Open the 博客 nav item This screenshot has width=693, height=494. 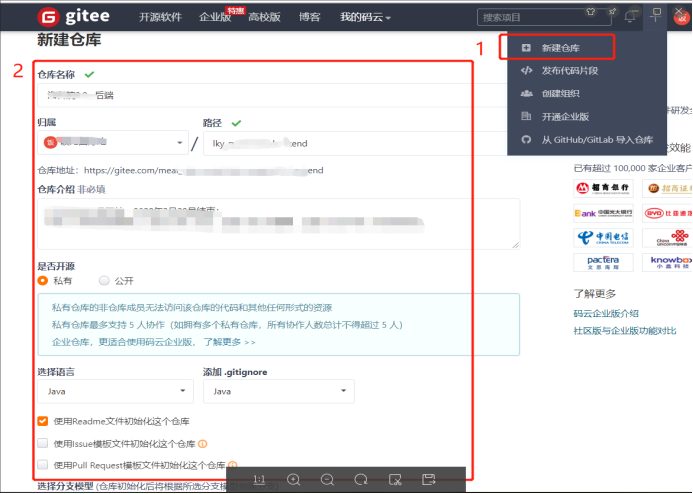(x=309, y=17)
